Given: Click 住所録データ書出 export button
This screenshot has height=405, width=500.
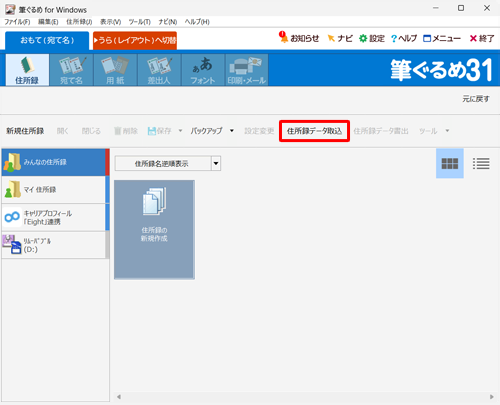Looking at the screenshot, I should coord(381,131).
